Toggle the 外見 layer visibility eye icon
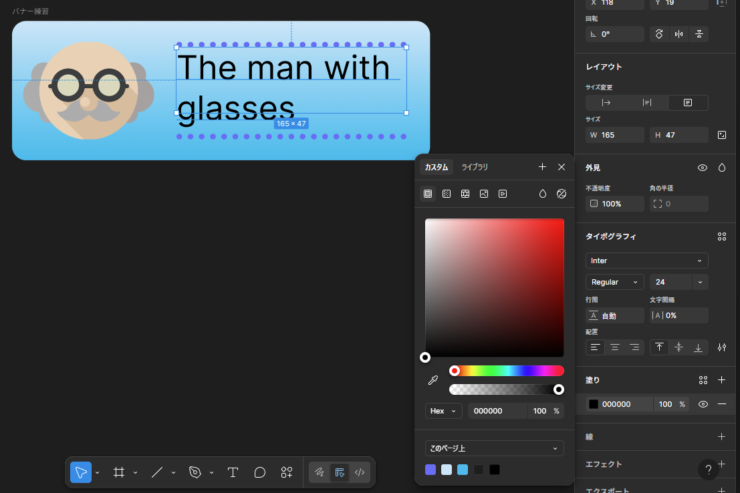The image size is (740, 493). [702, 168]
